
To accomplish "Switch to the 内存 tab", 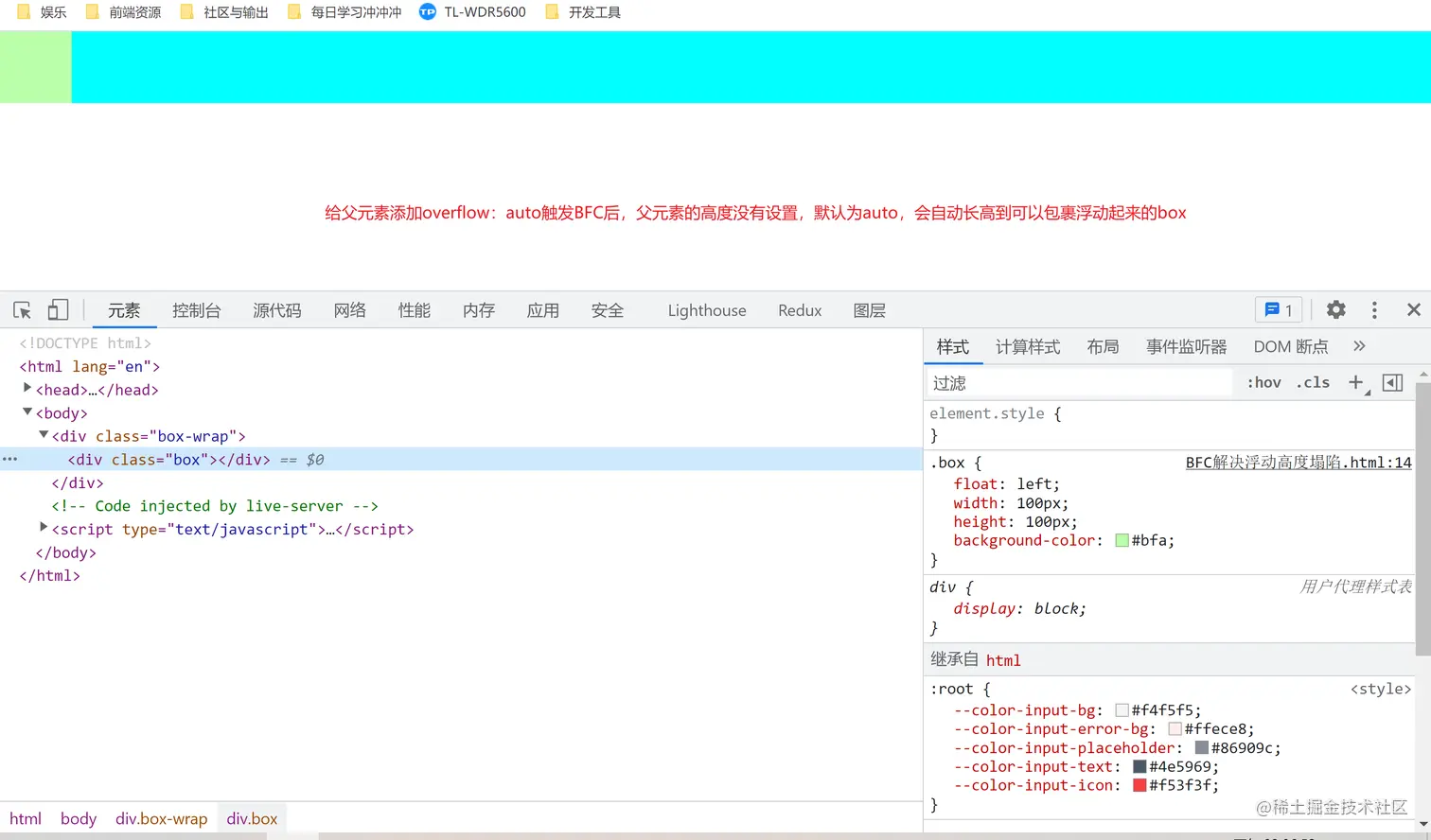I will (479, 310).
